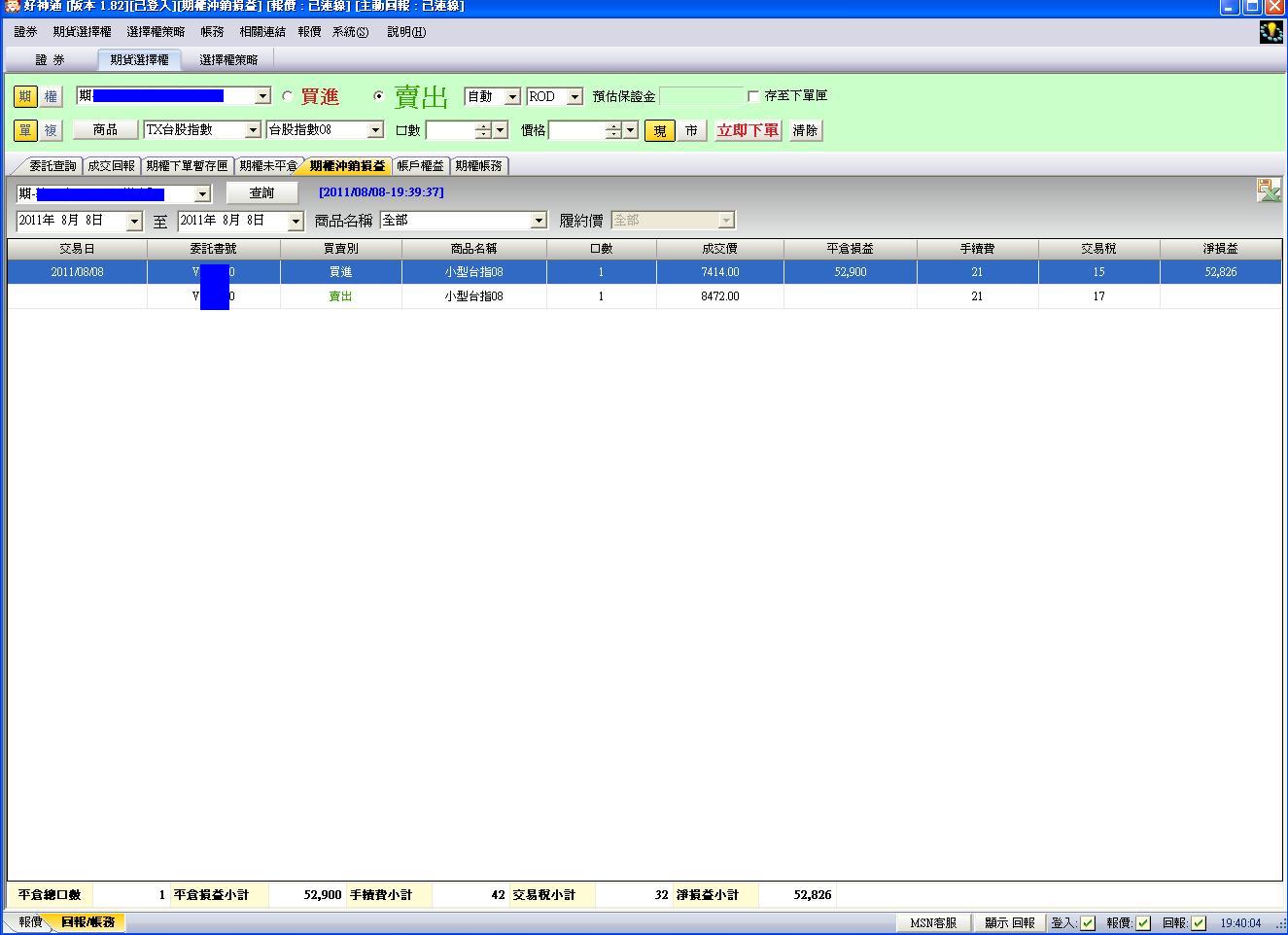This screenshot has width=1288, height=935.
Task: Sort by the 成交價 column header
Action: [719, 249]
